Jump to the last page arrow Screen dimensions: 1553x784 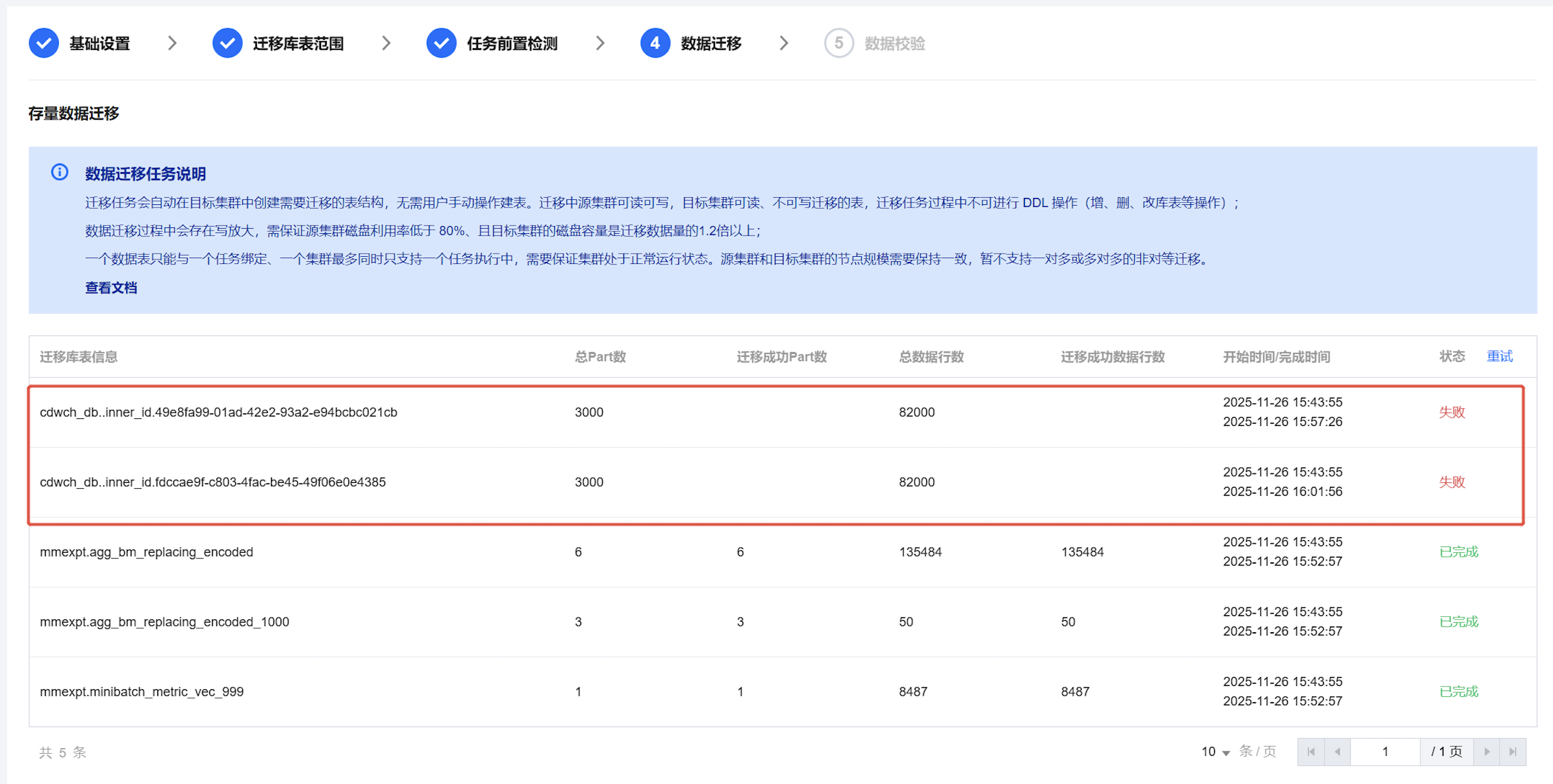(x=1513, y=752)
